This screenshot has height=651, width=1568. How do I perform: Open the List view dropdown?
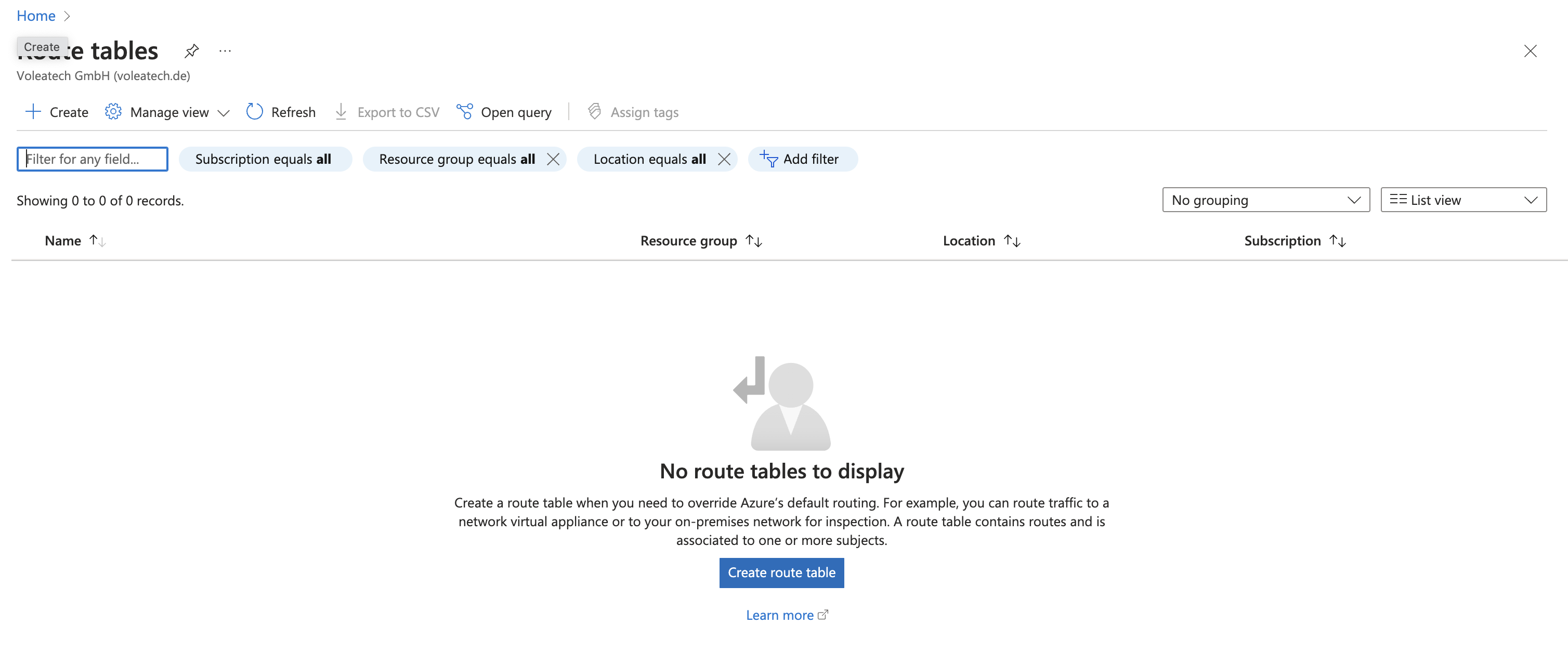coord(1464,200)
